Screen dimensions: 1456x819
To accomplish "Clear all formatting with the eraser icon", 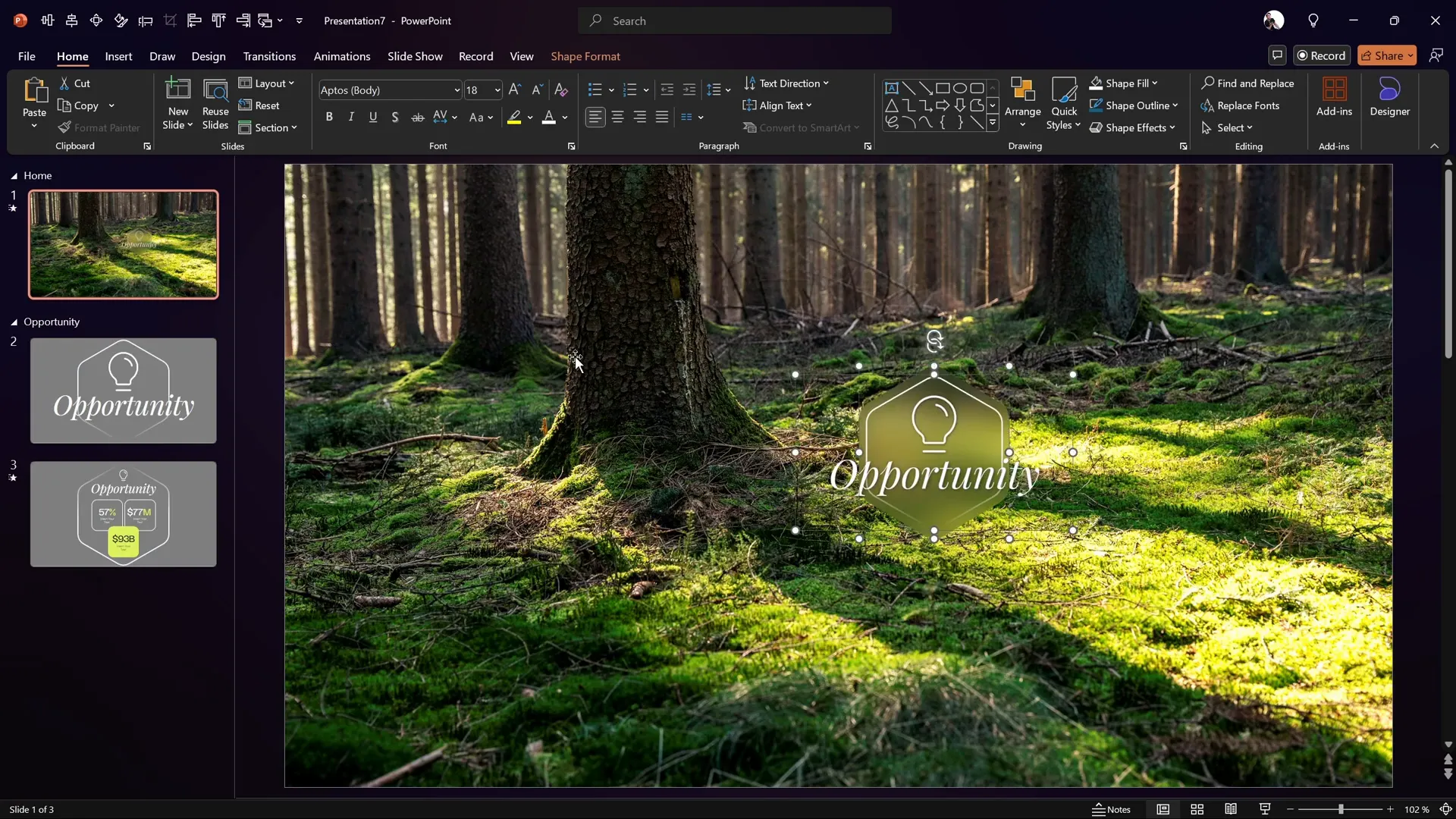I will [561, 89].
